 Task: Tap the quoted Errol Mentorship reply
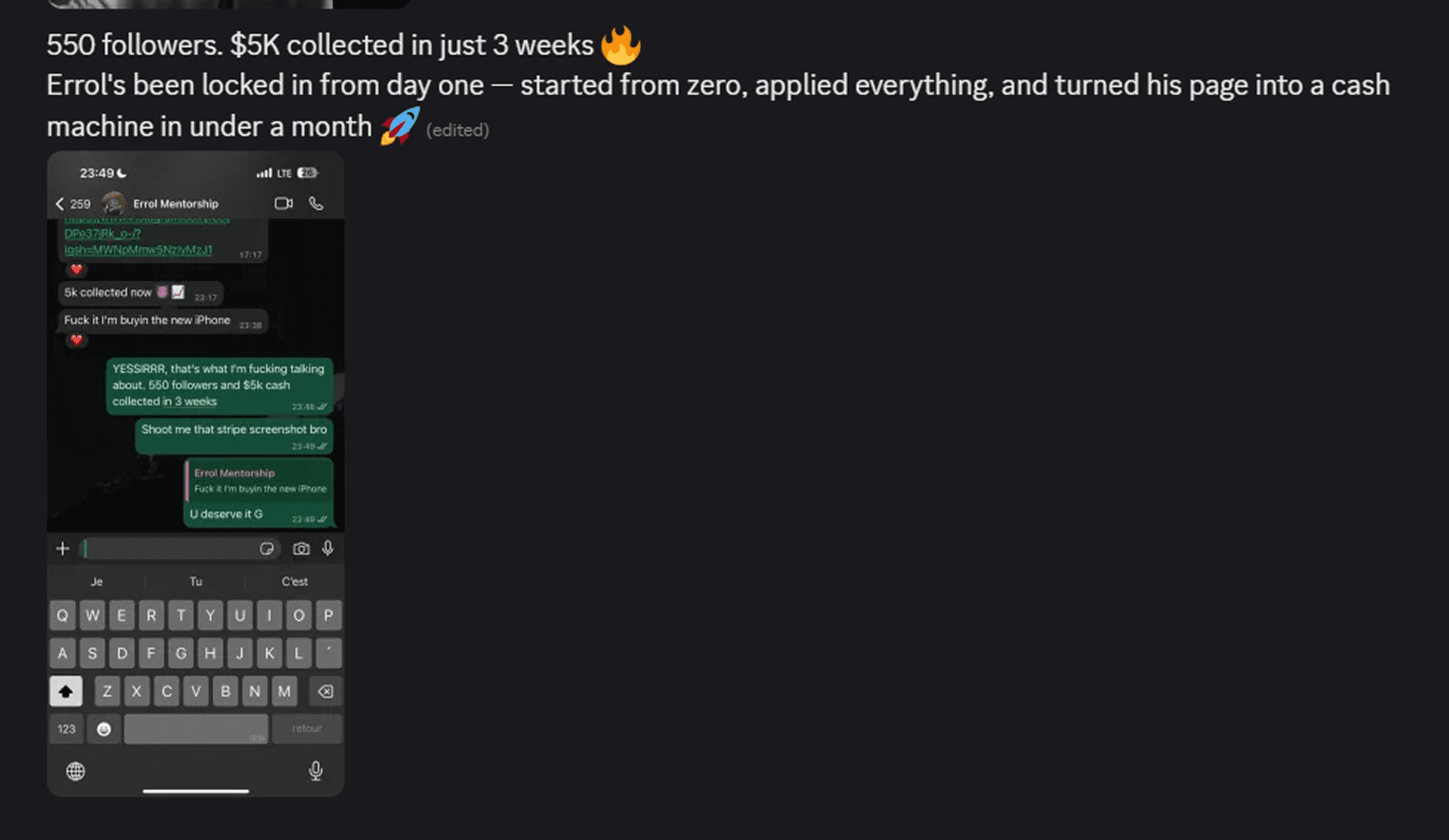[x=259, y=481]
